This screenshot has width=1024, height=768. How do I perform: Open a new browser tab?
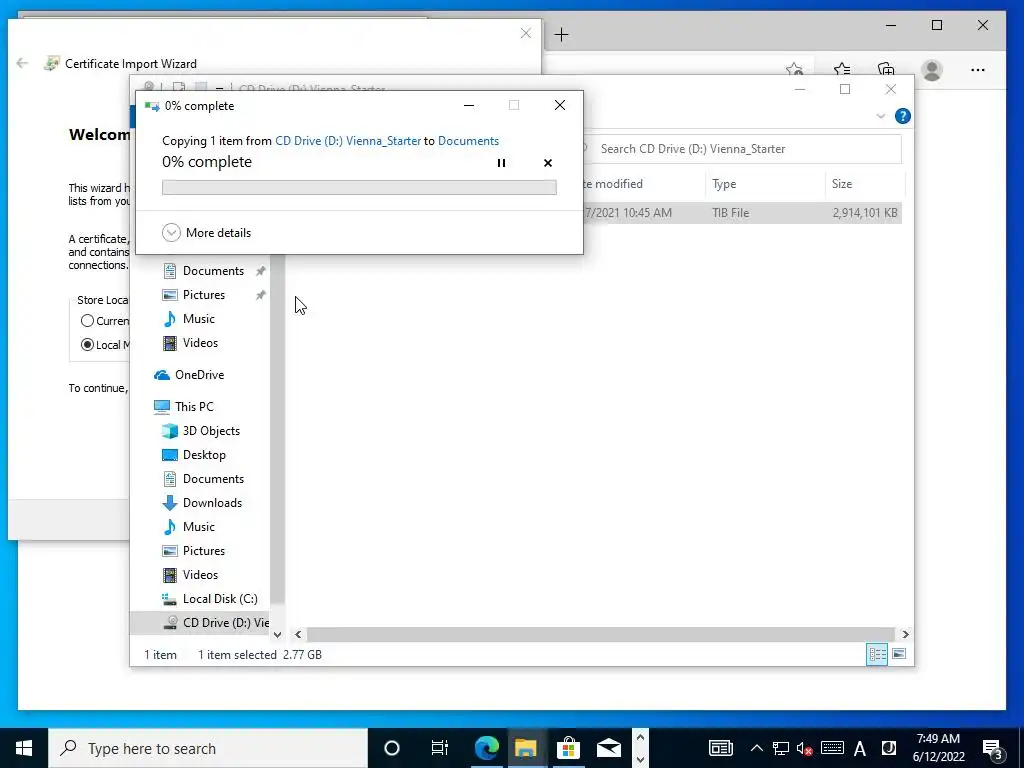561,35
